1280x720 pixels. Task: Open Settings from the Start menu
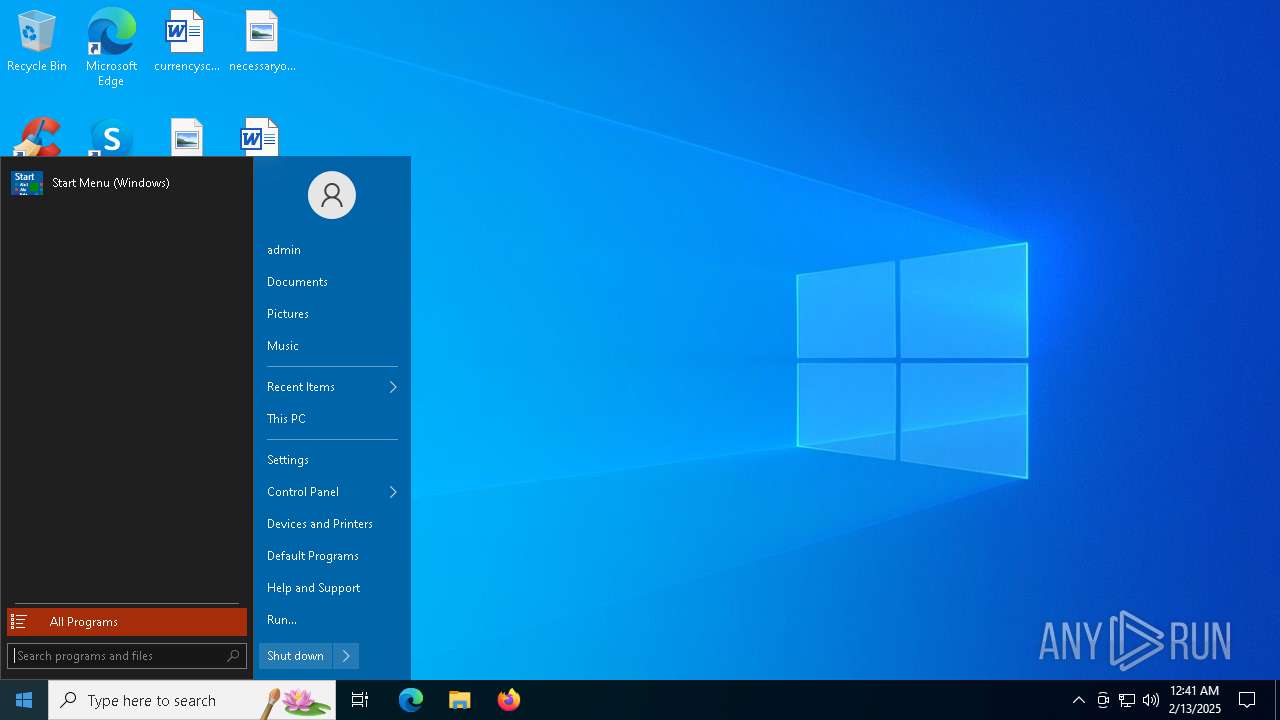click(x=288, y=460)
